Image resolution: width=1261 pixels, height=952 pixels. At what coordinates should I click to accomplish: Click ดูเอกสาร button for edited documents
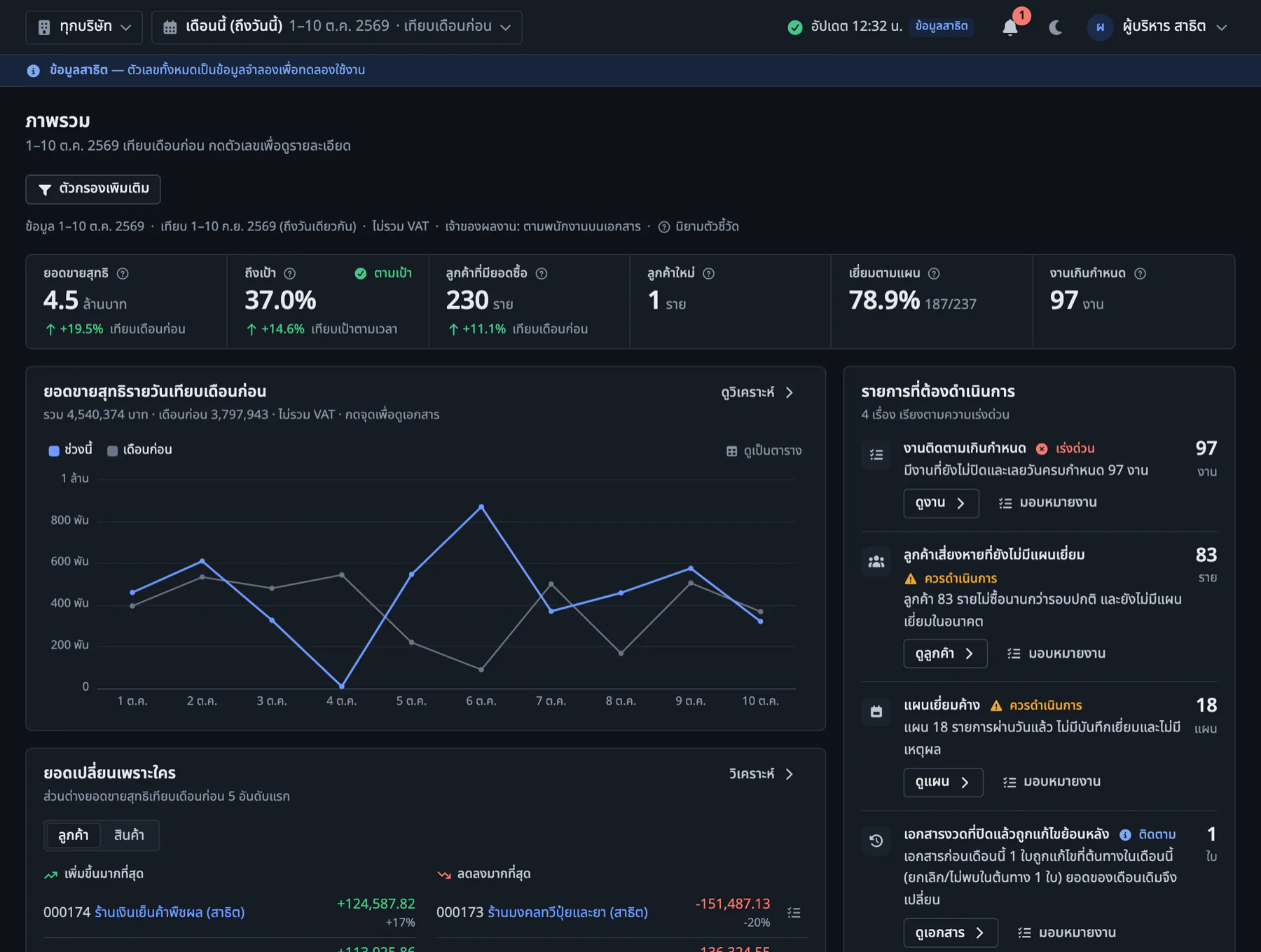(x=951, y=933)
